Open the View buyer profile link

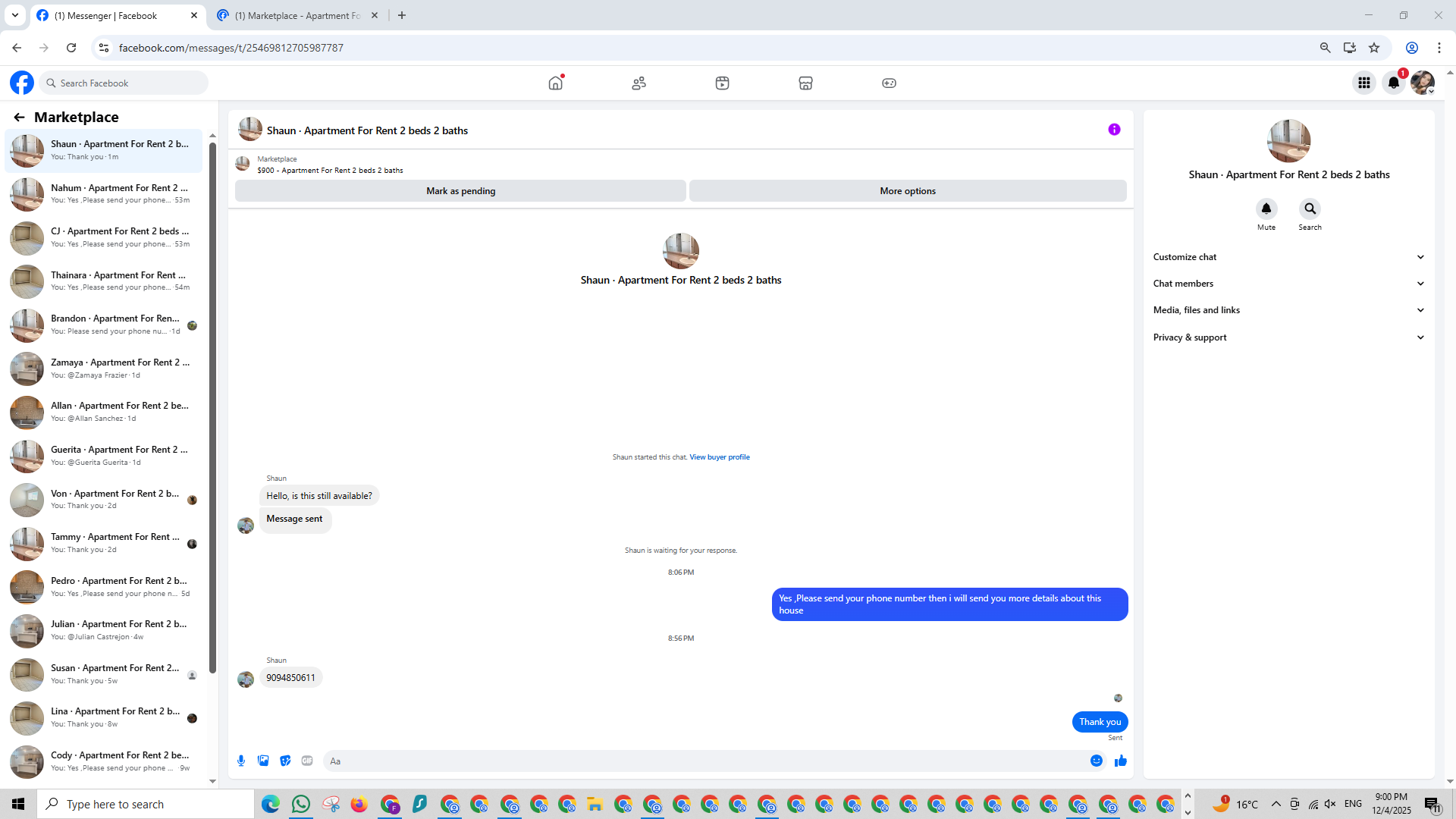(719, 457)
